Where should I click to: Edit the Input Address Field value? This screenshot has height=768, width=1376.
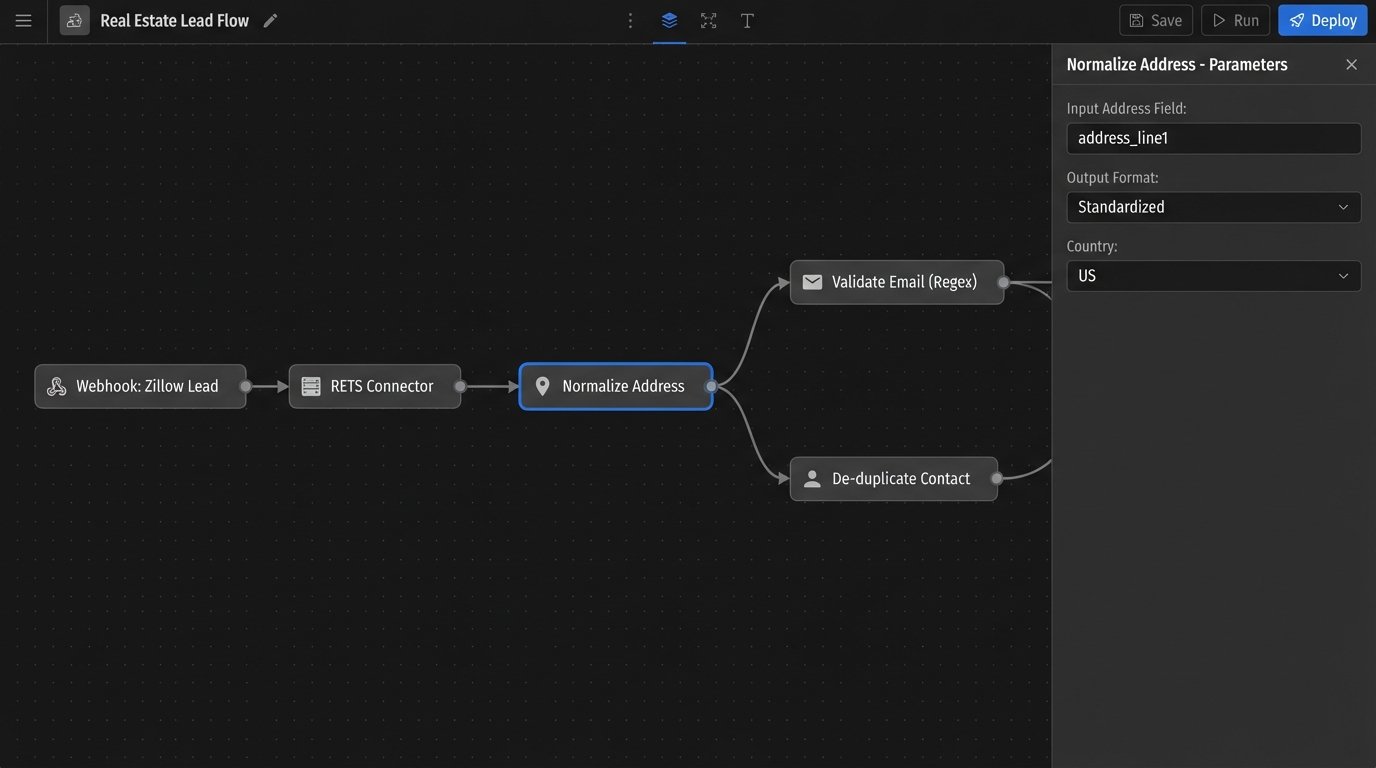click(x=1213, y=138)
